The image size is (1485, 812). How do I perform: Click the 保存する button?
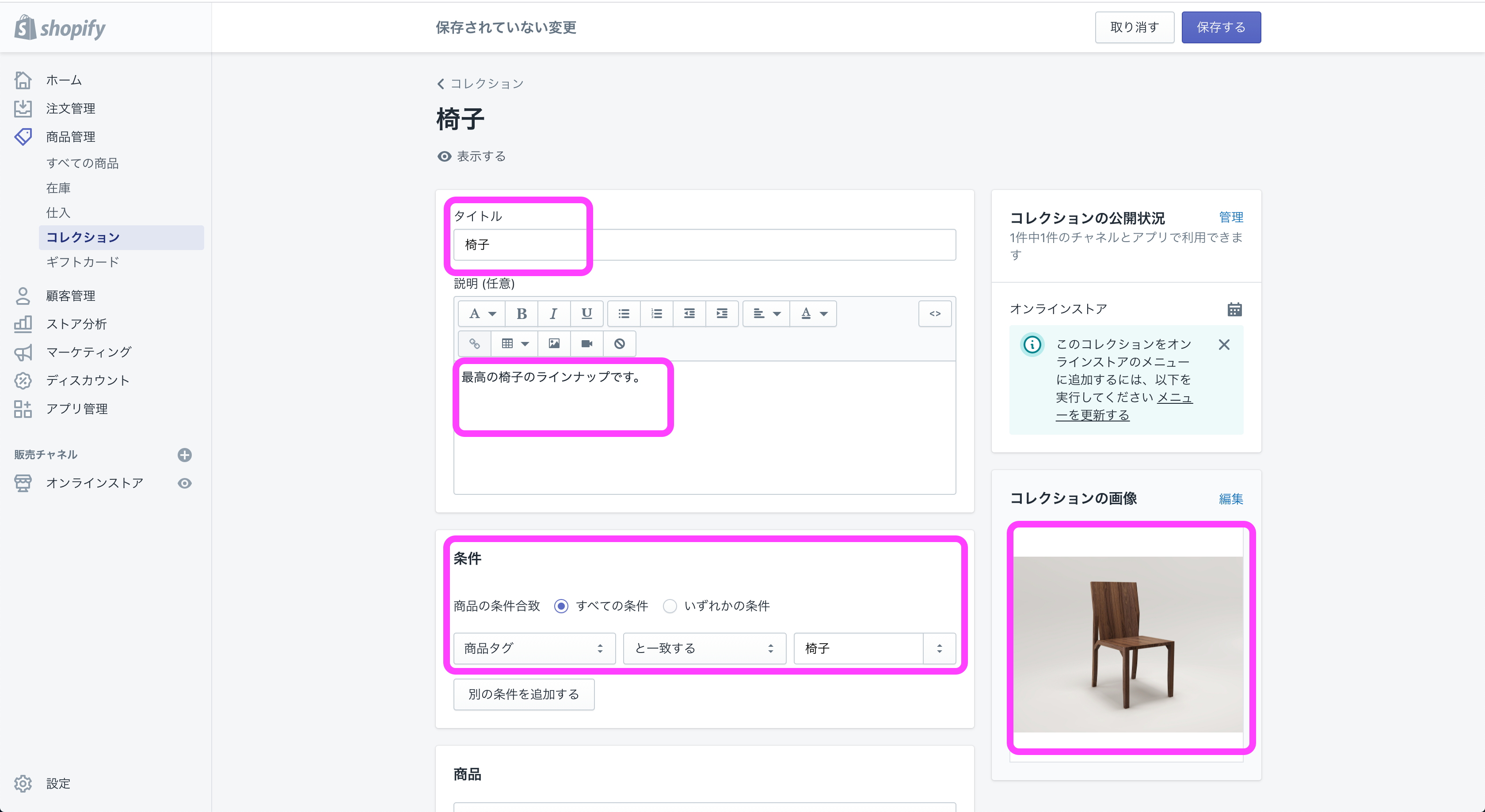click(1221, 27)
